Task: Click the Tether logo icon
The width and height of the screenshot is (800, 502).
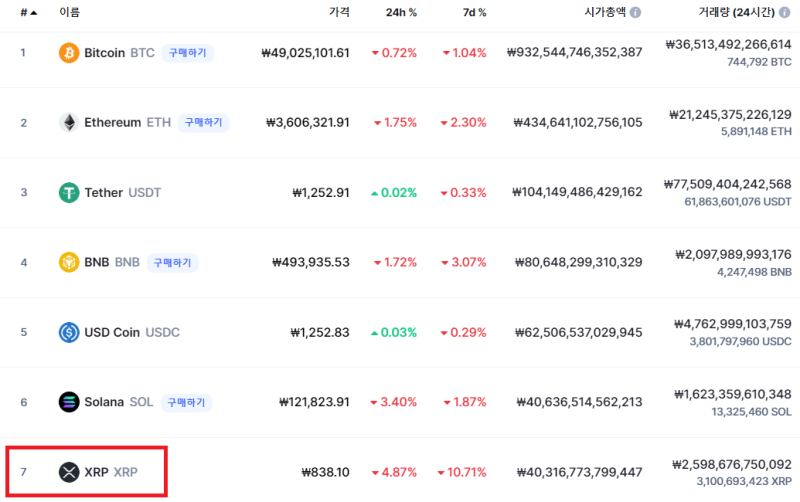Action: 69,192
